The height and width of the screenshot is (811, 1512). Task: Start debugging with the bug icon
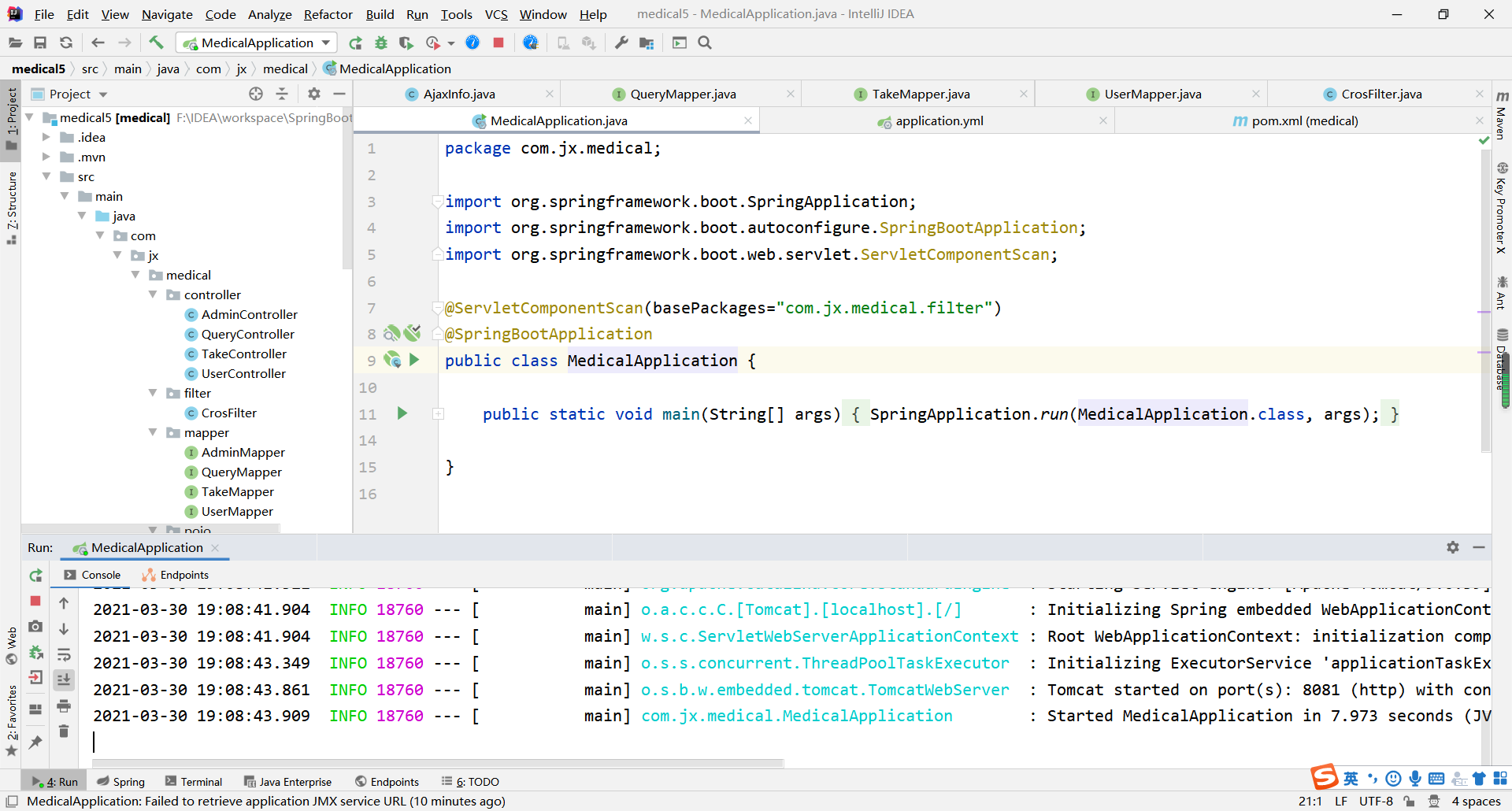tap(381, 43)
